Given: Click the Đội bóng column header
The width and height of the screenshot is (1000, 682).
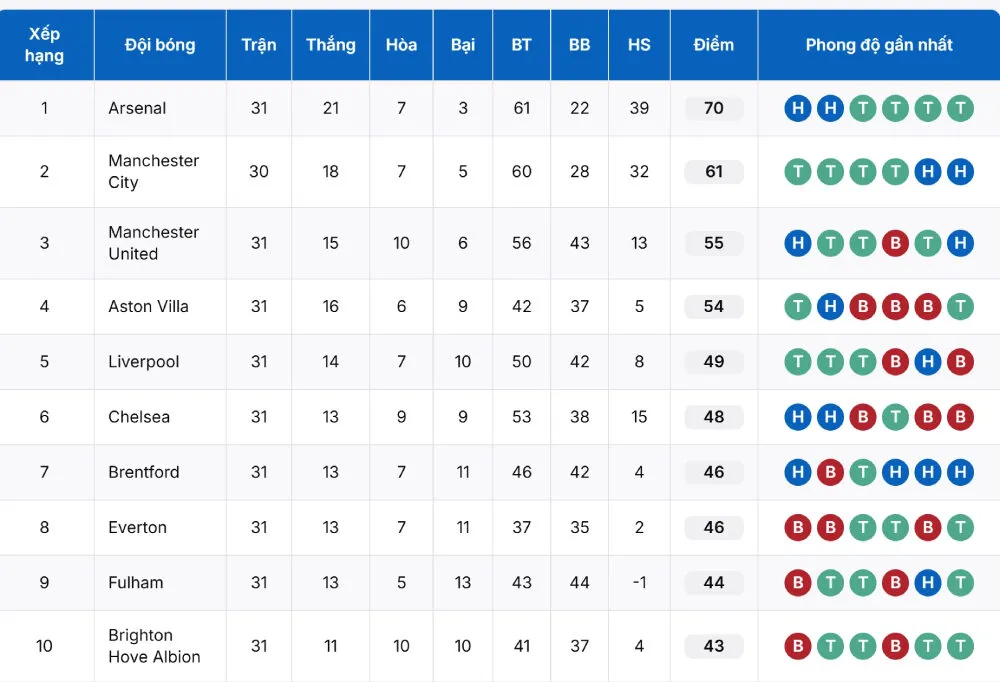Looking at the screenshot, I should coord(160,45).
